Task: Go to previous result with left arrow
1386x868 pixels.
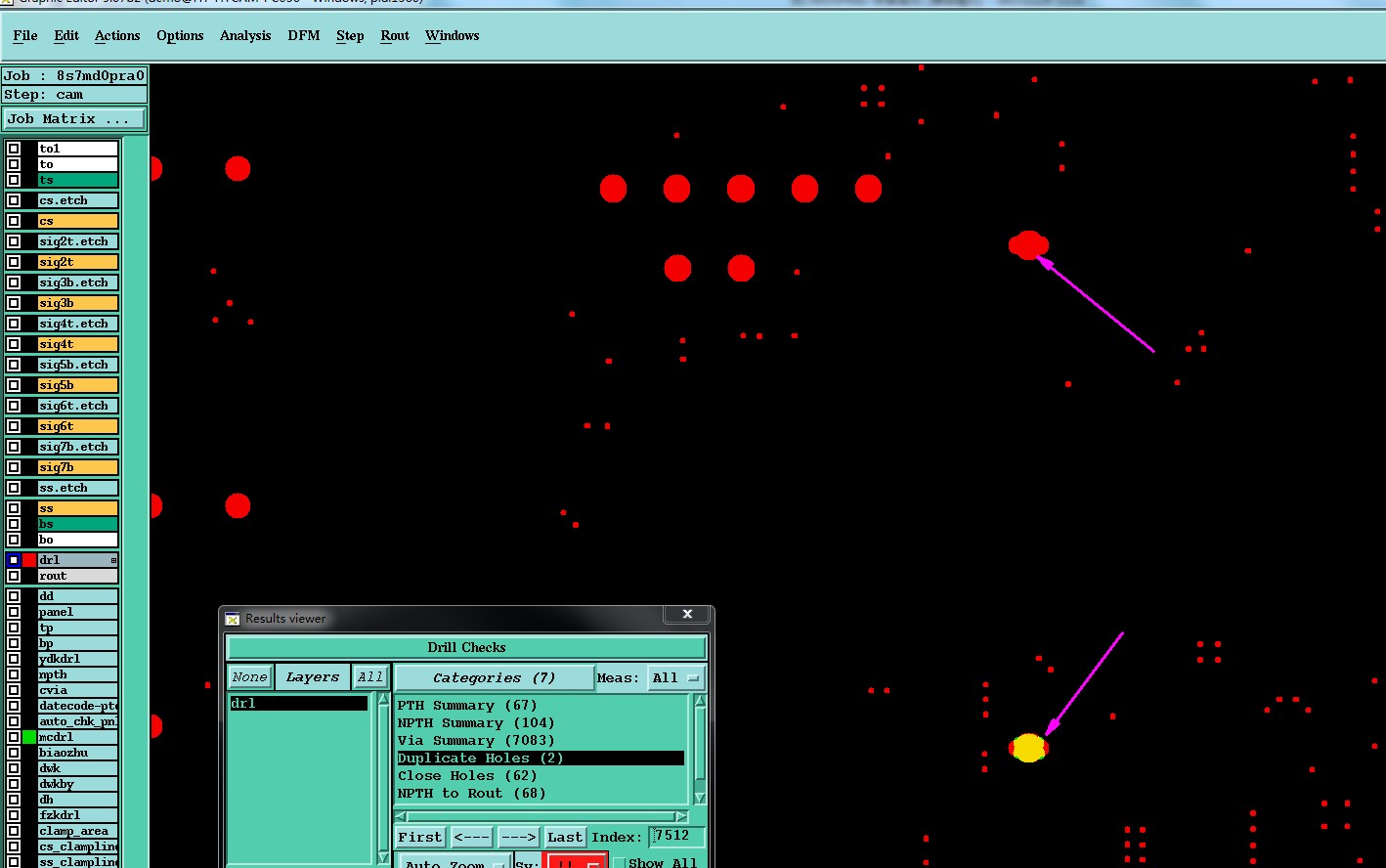Action: (x=471, y=837)
